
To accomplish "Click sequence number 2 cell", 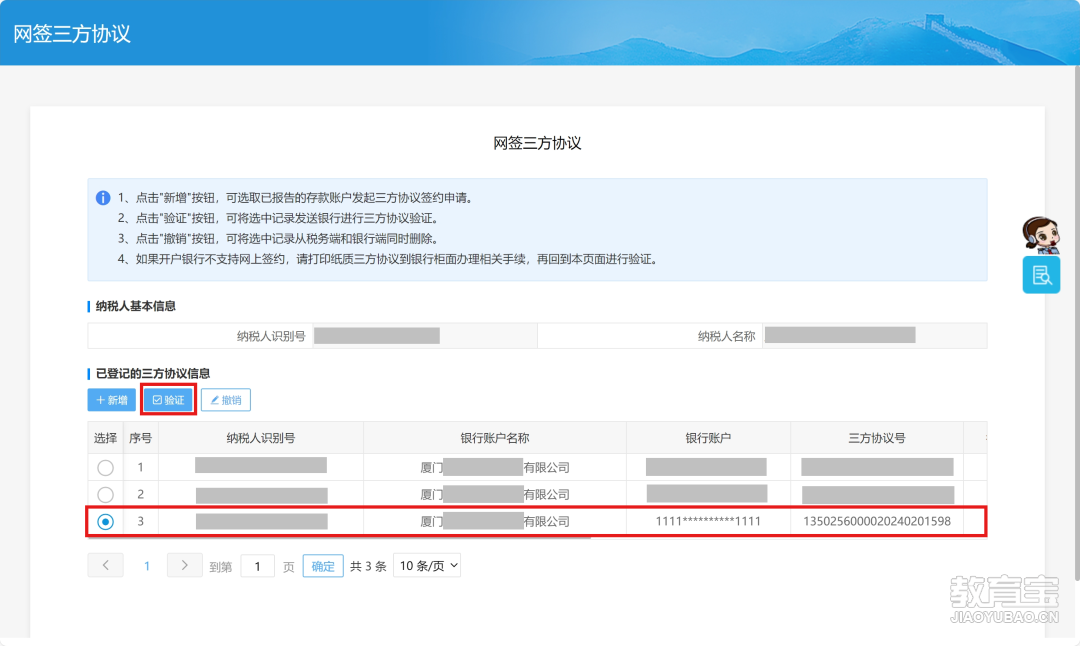I will click(141, 494).
